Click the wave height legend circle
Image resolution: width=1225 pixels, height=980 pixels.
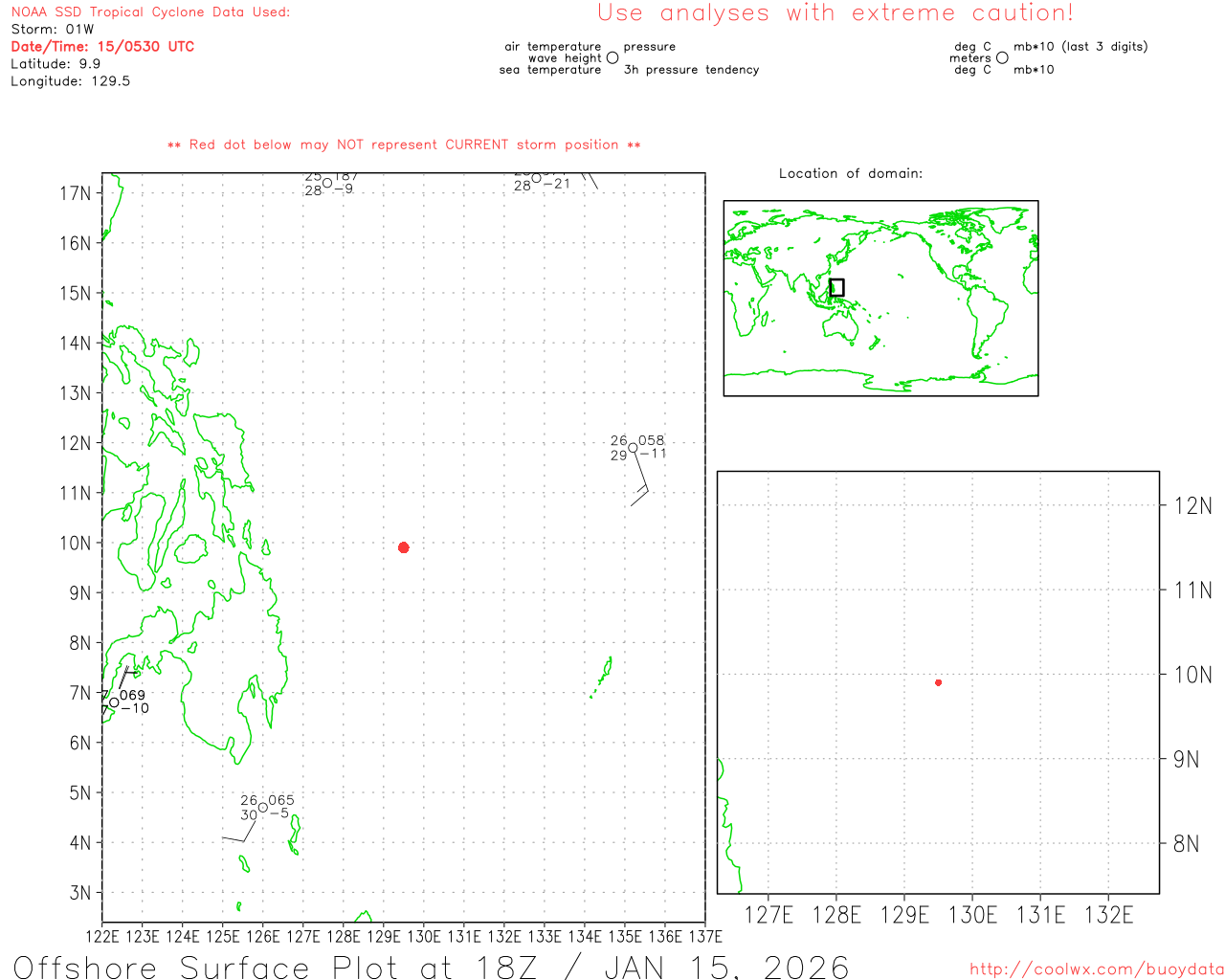pos(612,58)
